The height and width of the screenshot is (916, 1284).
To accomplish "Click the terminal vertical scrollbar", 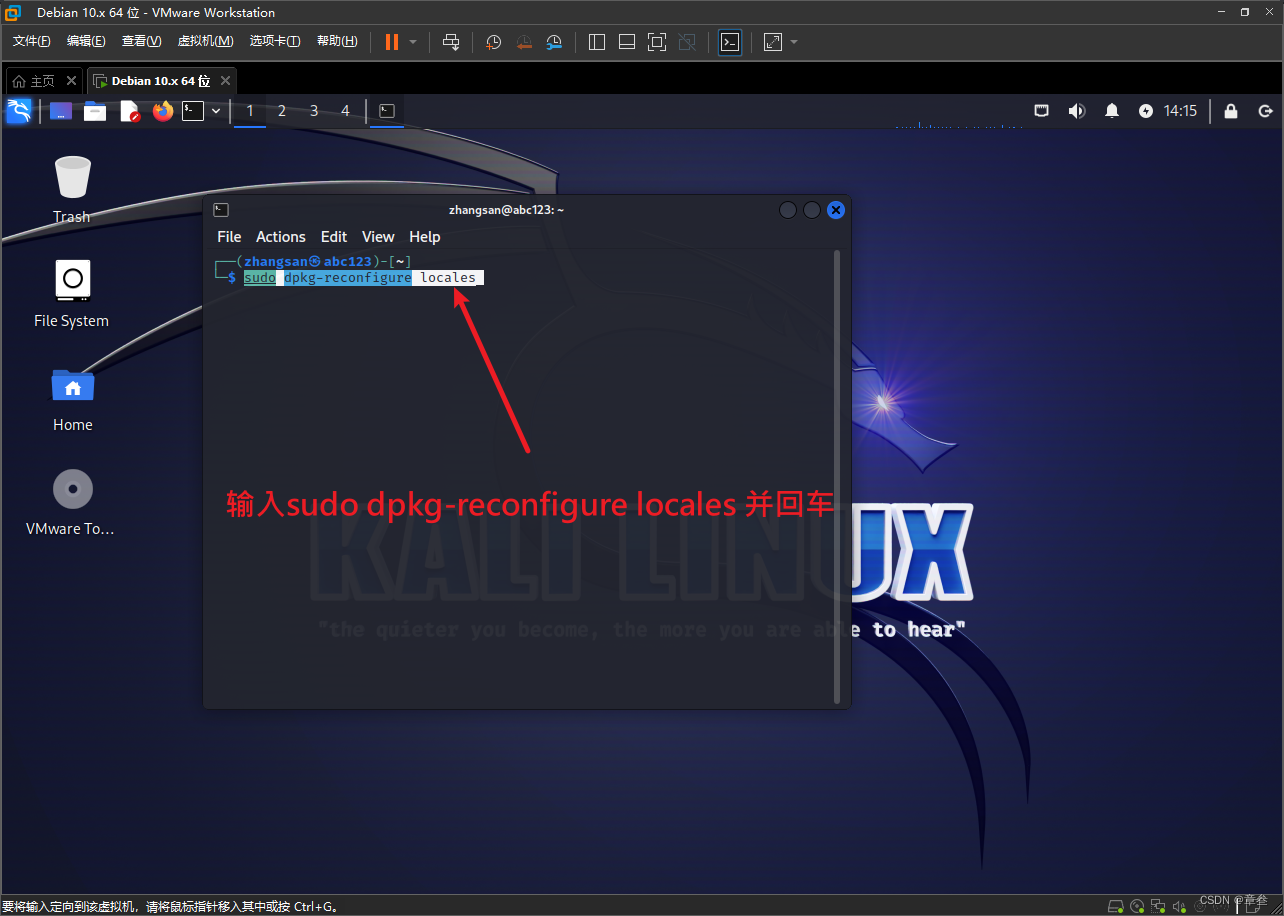I will (838, 475).
